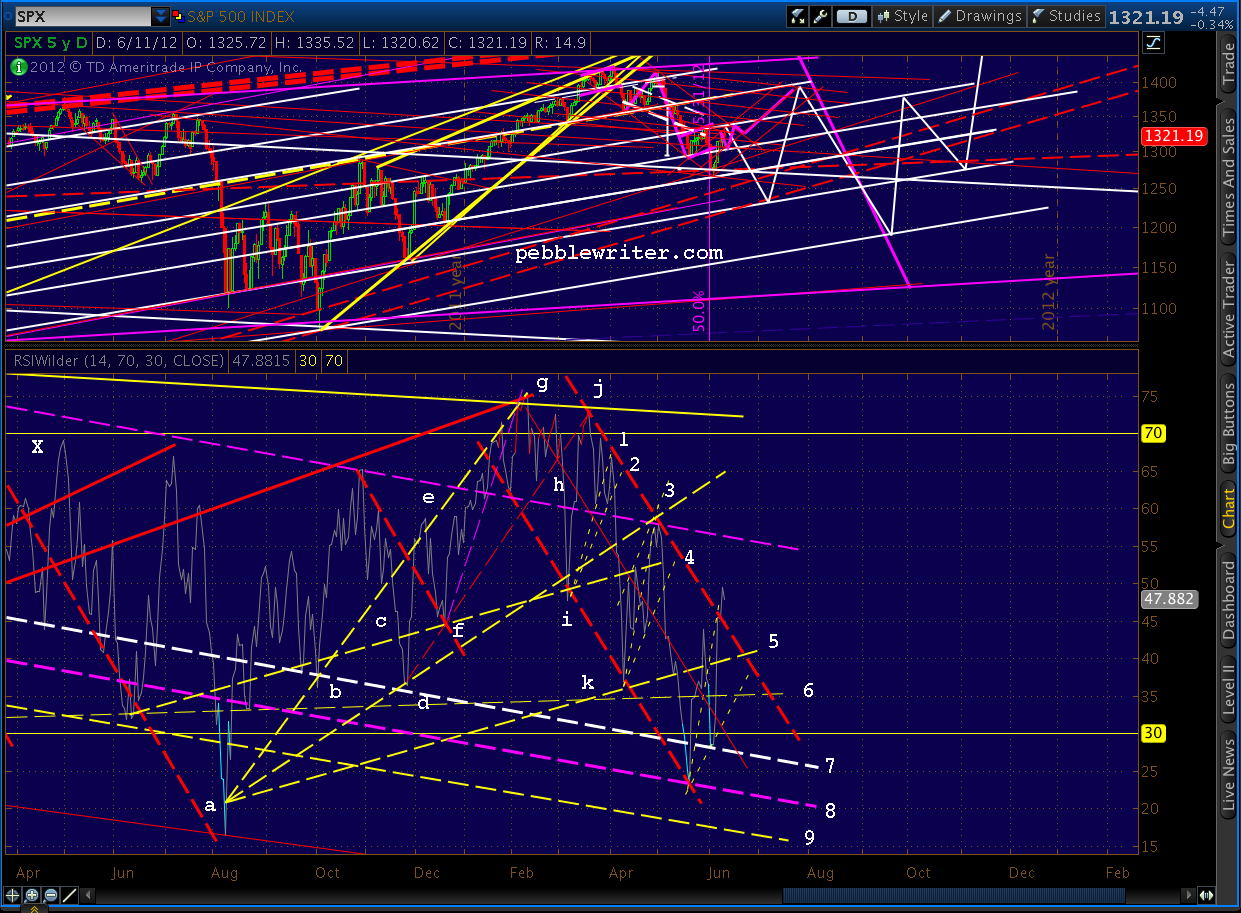
Task: Click the green info icon
Action: click(18, 67)
